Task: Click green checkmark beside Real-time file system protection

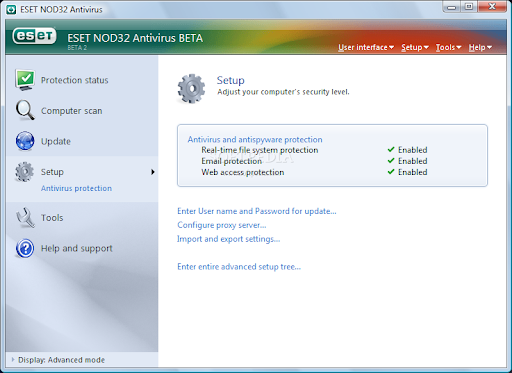Action: (391, 149)
